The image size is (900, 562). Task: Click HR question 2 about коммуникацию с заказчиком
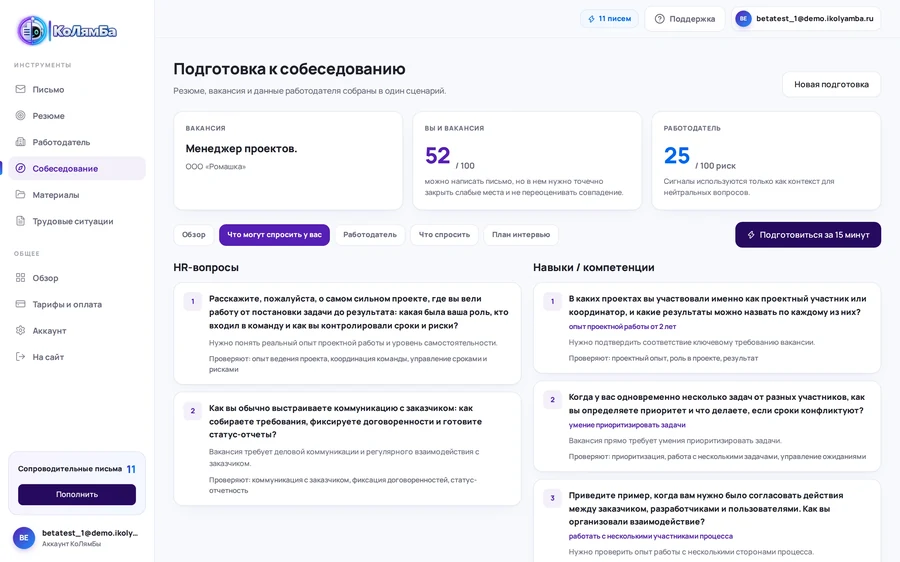[347, 449]
